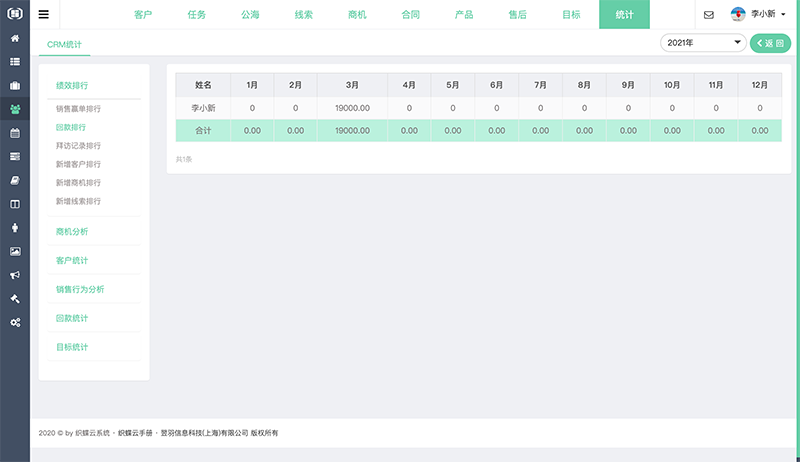The width and height of the screenshot is (800, 462).
Task: Go to the 目标 top menu
Action: coord(571,15)
